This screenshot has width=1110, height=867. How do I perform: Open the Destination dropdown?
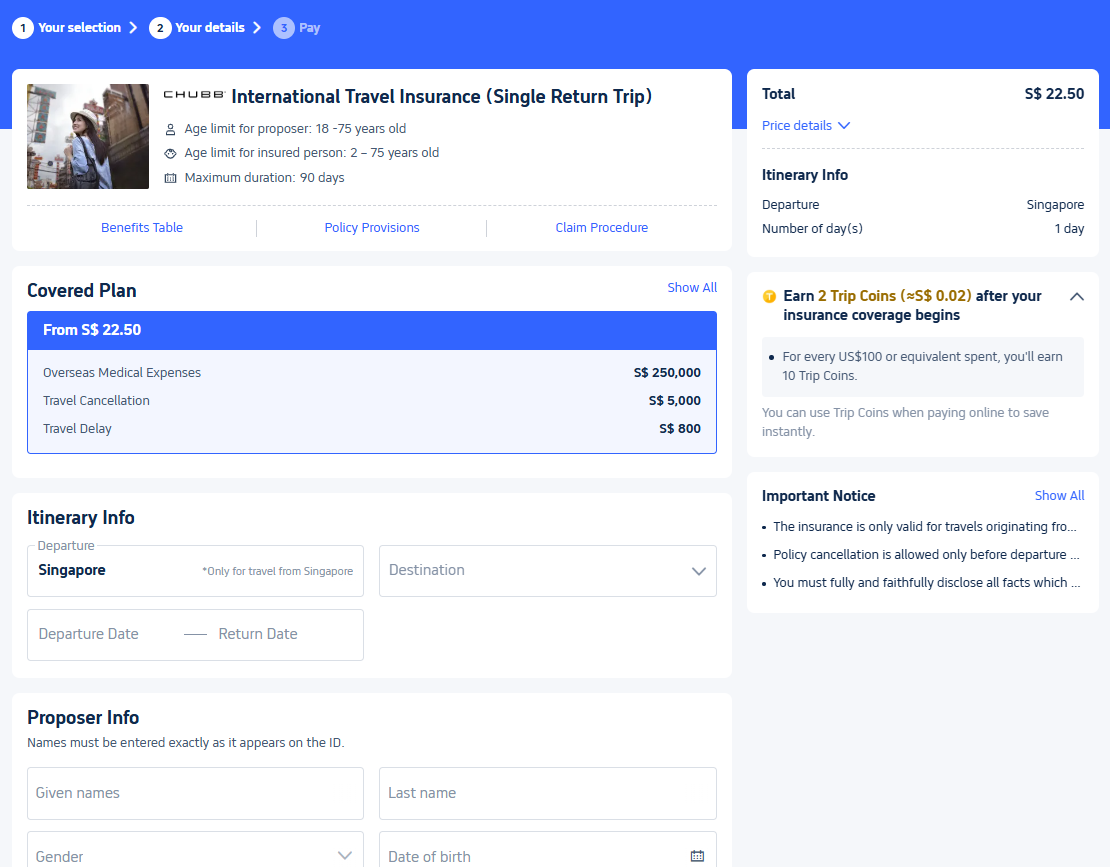(x=547, y=571)
